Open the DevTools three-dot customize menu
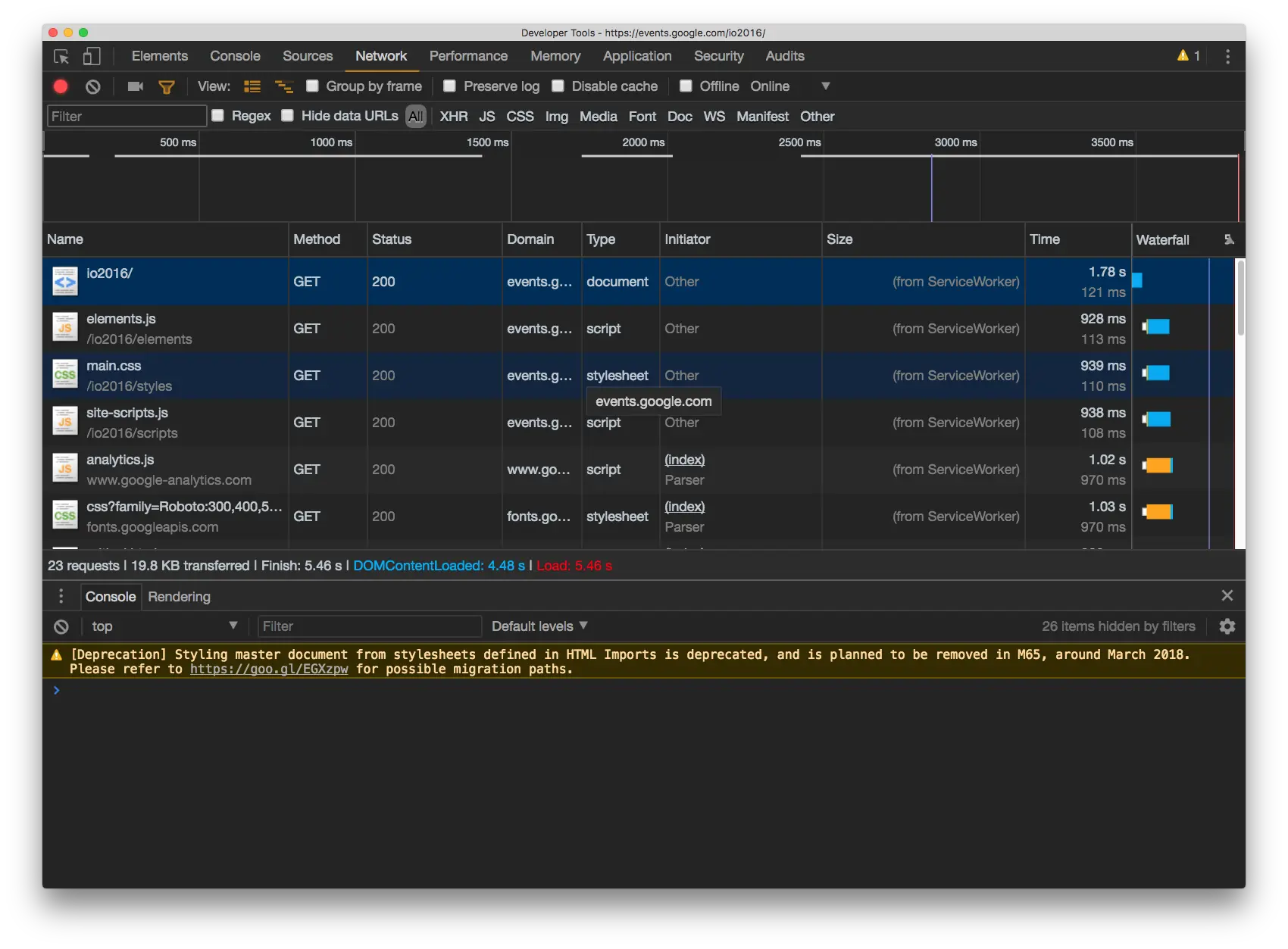 tap(1227, 57)
